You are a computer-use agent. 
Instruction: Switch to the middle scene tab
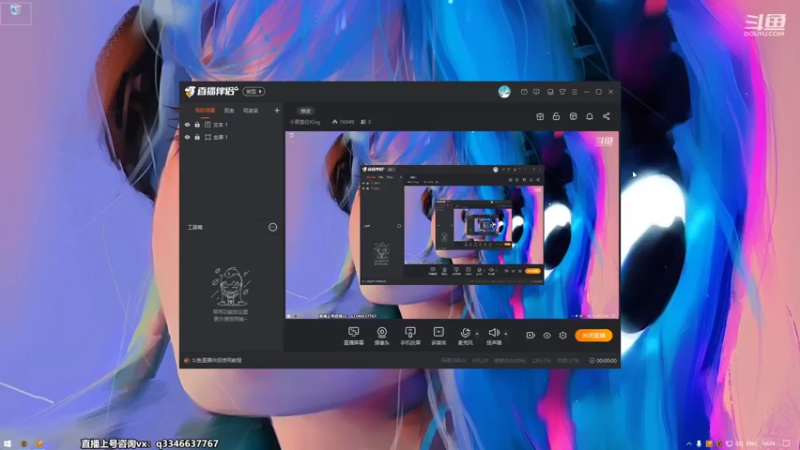pos(229,111)
